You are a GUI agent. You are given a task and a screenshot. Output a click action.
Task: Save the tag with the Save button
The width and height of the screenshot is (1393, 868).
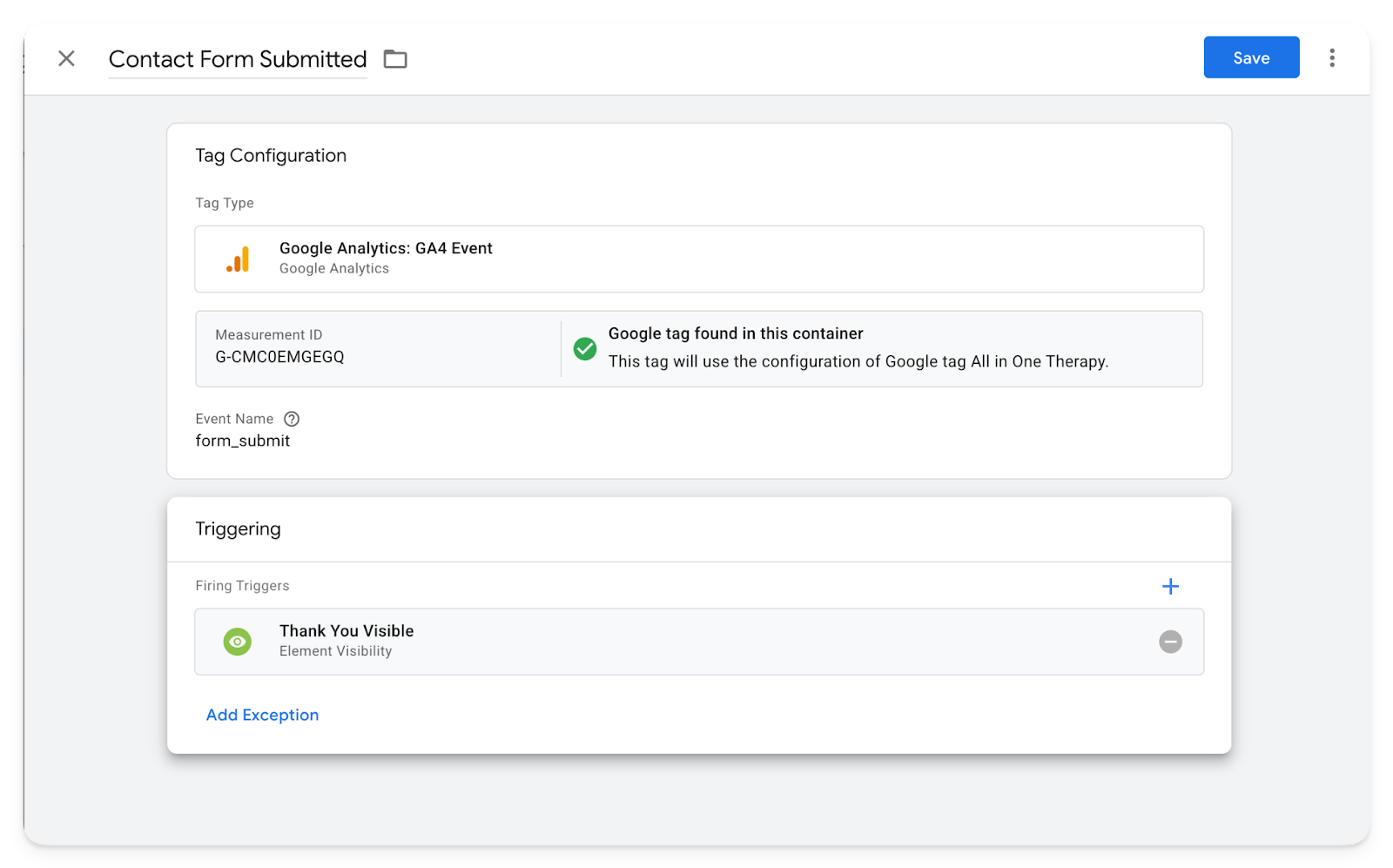point(1250,57)
